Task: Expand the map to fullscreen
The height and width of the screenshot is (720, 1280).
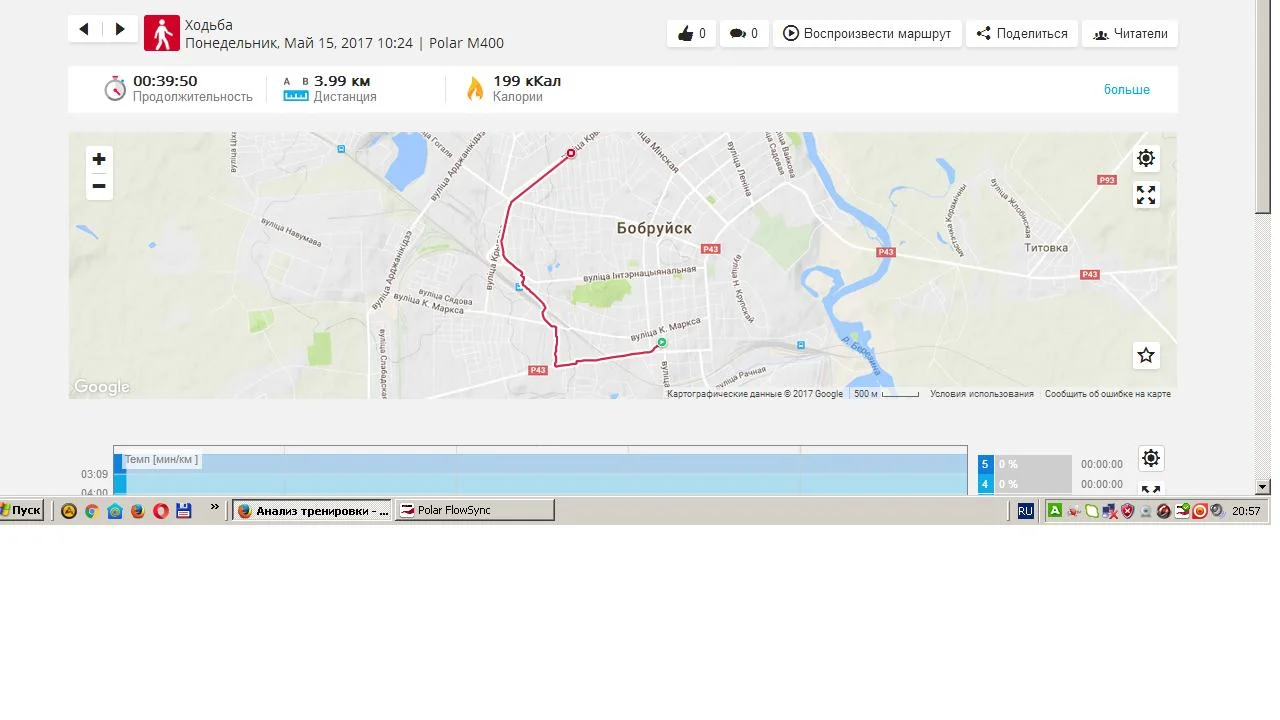Action: tap(1146, 195)
